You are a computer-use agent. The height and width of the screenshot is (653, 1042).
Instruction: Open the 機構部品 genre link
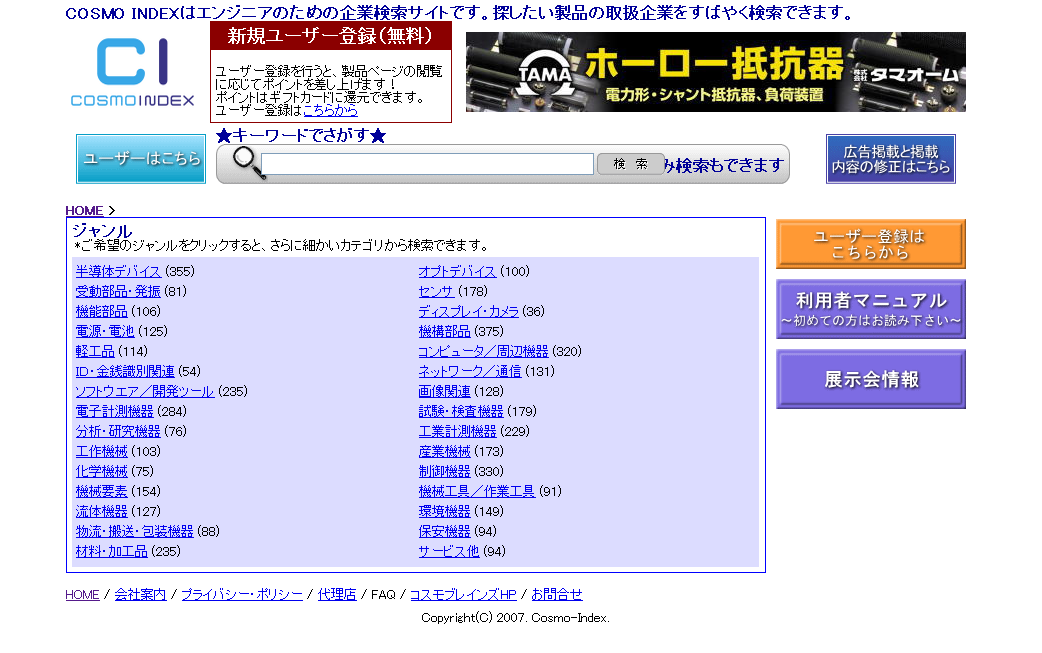click(444, 331)
